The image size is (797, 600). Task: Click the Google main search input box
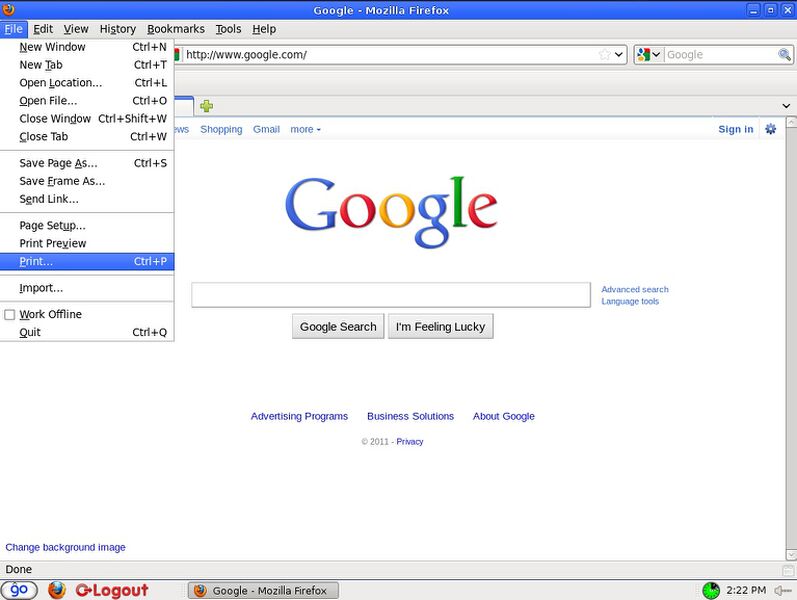(391, 295)
